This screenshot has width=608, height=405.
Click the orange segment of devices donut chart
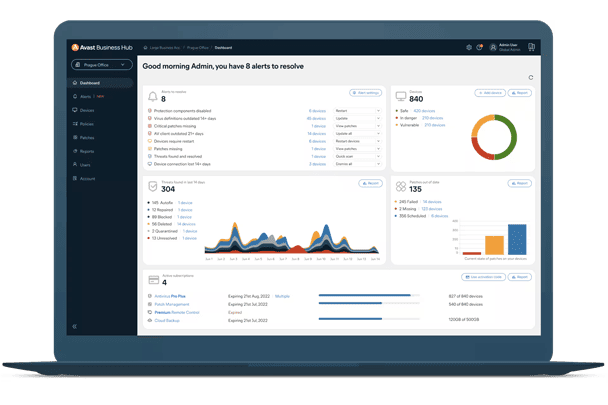(478, 123)
